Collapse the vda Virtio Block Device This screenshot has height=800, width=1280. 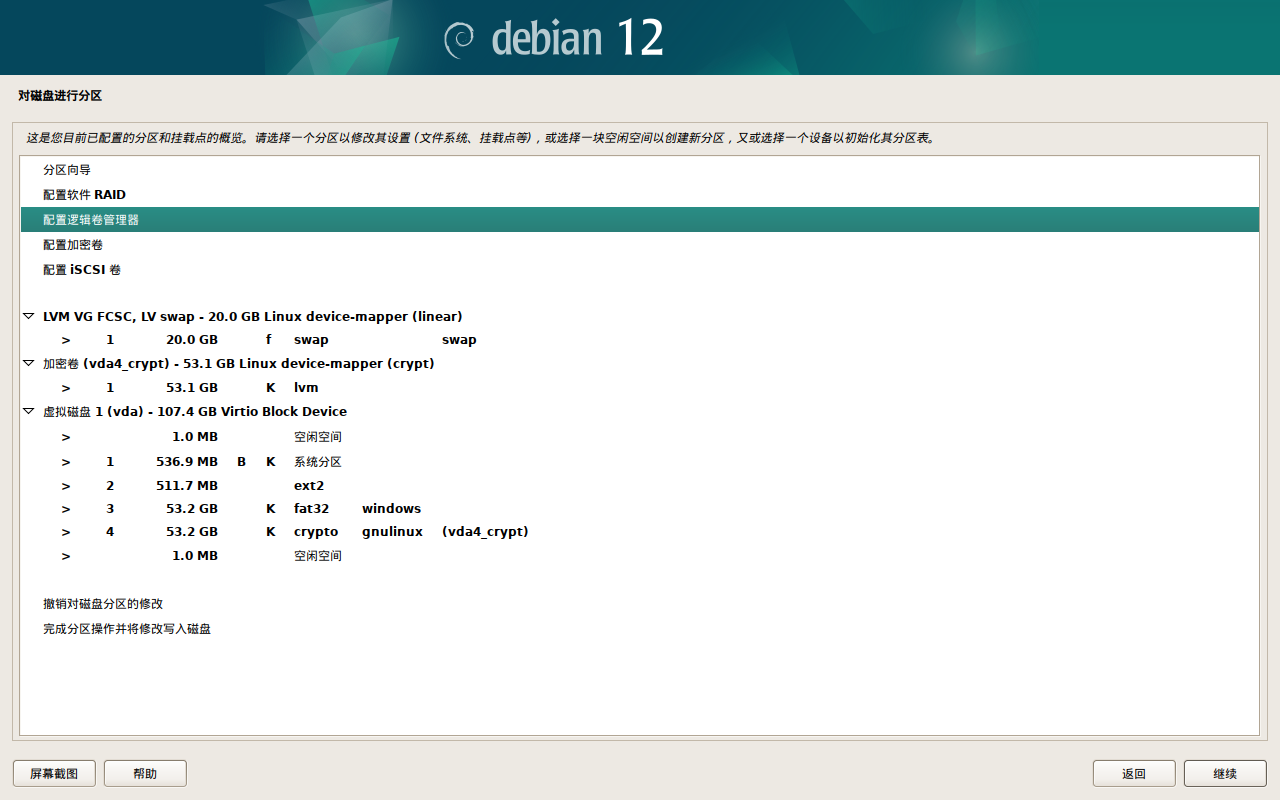(x=28, y=411)
